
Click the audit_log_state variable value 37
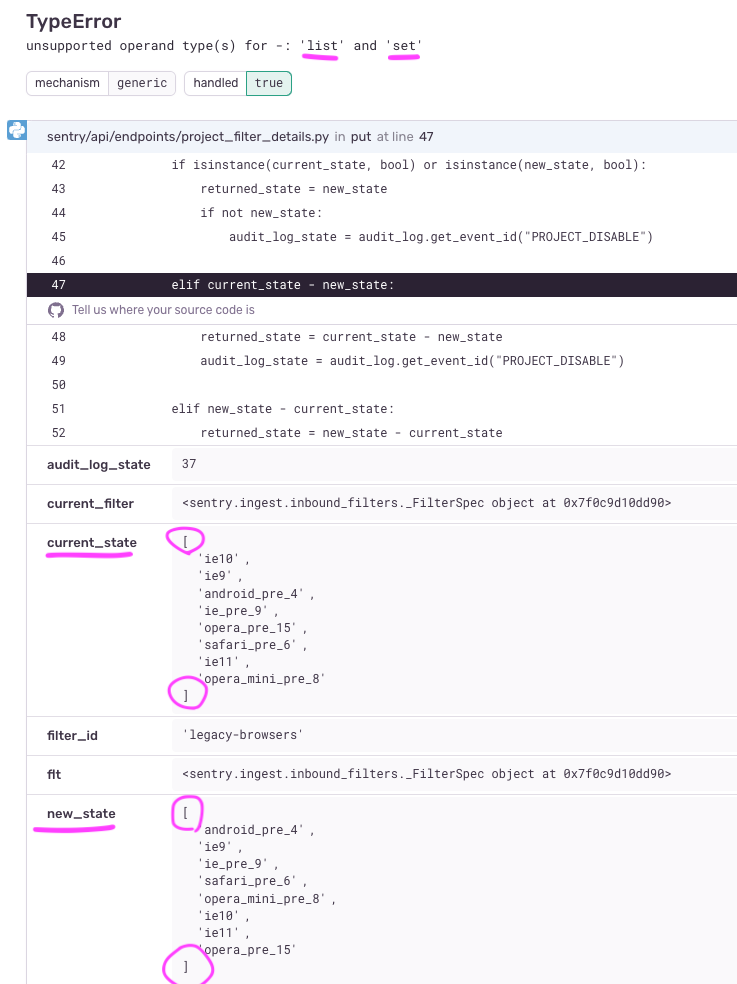[x=188, y=463]
